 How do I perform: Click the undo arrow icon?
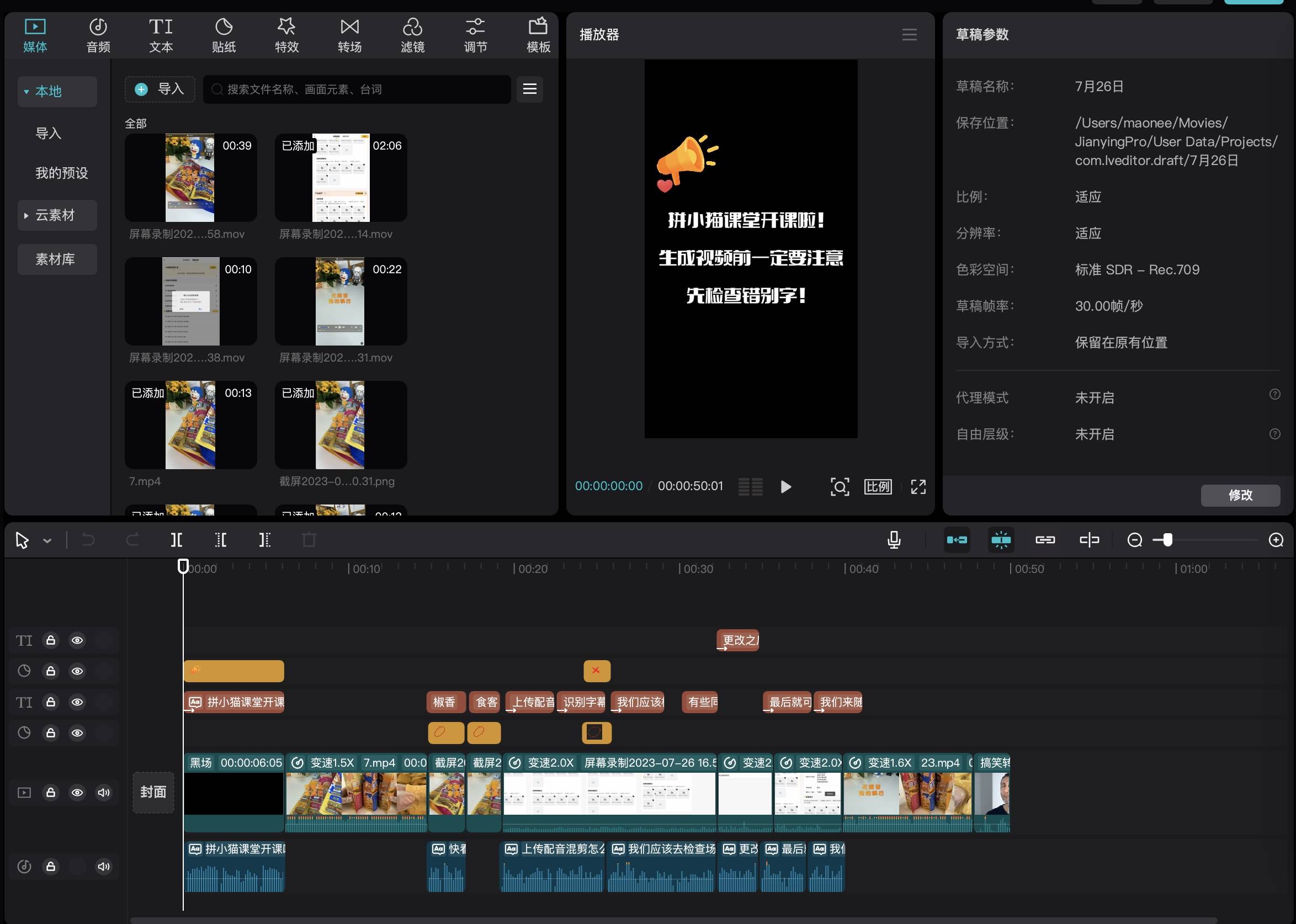click(88, 539)
